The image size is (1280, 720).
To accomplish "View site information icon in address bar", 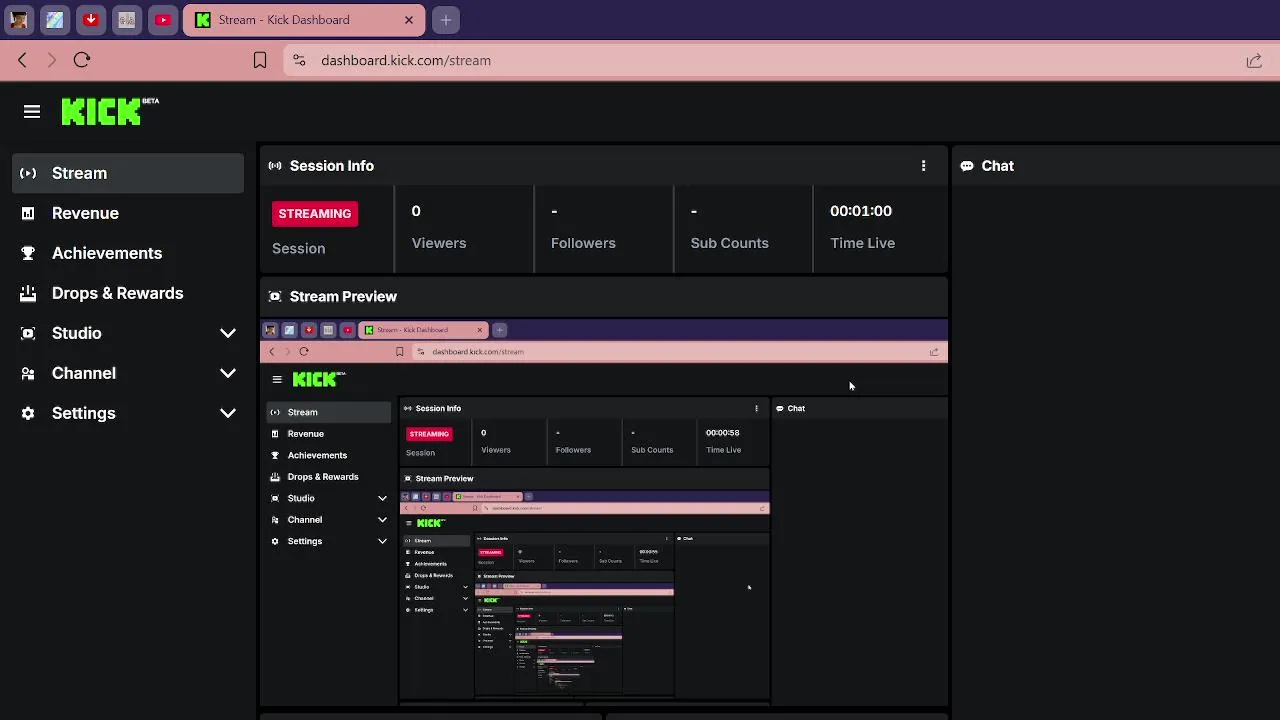I will [x=299, y=60].
